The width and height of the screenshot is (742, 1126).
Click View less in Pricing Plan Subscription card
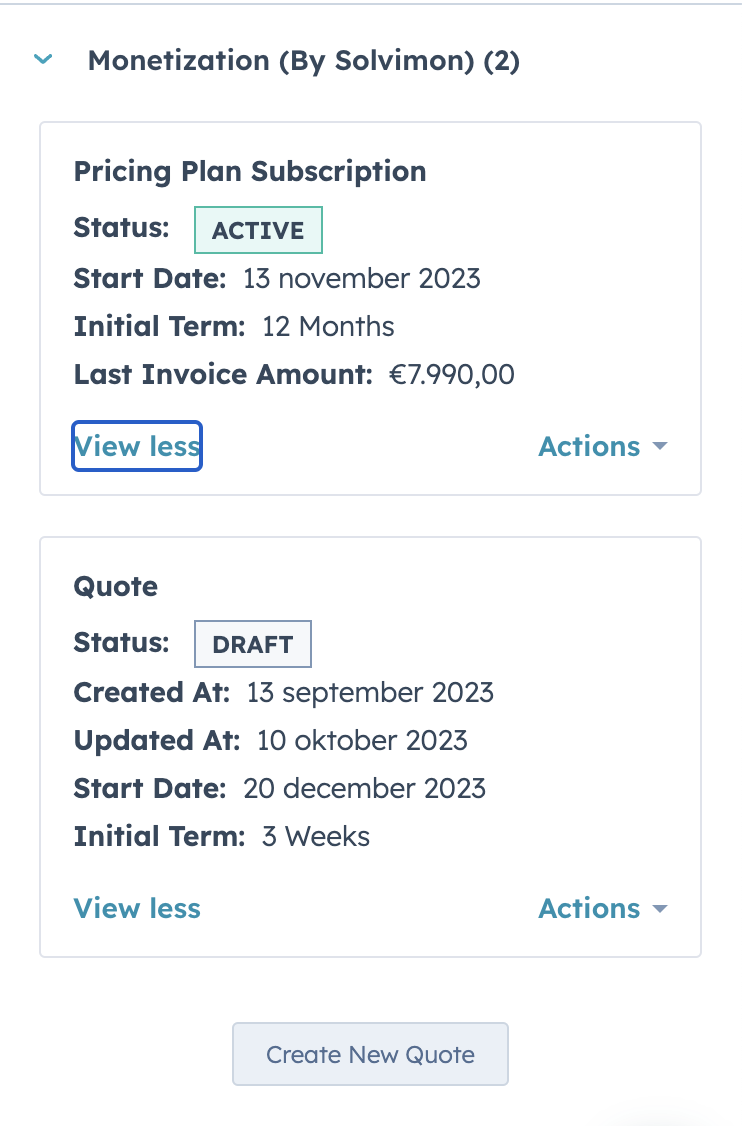137,446
